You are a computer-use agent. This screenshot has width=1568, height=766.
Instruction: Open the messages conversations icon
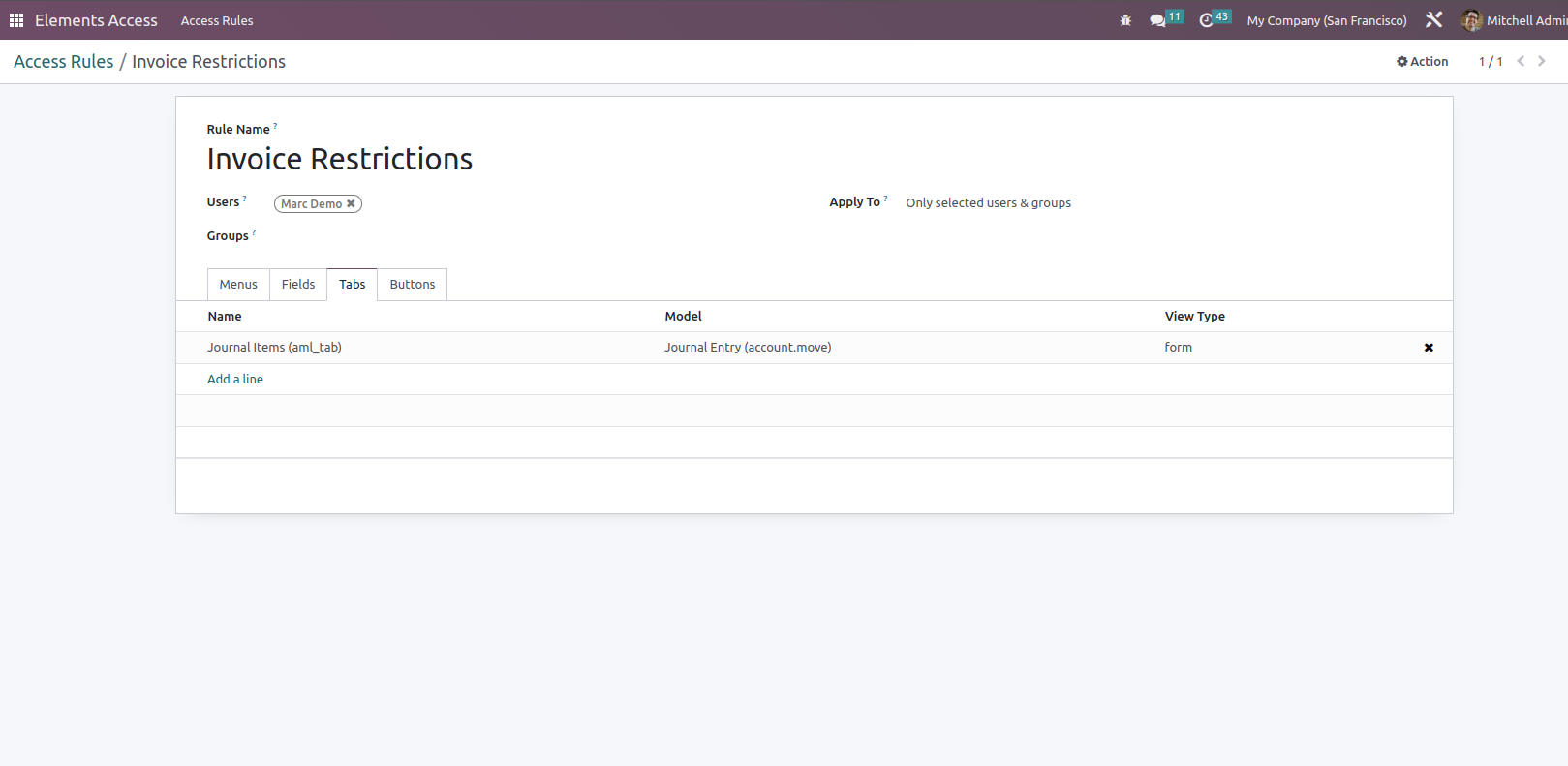coord(1157,20)
